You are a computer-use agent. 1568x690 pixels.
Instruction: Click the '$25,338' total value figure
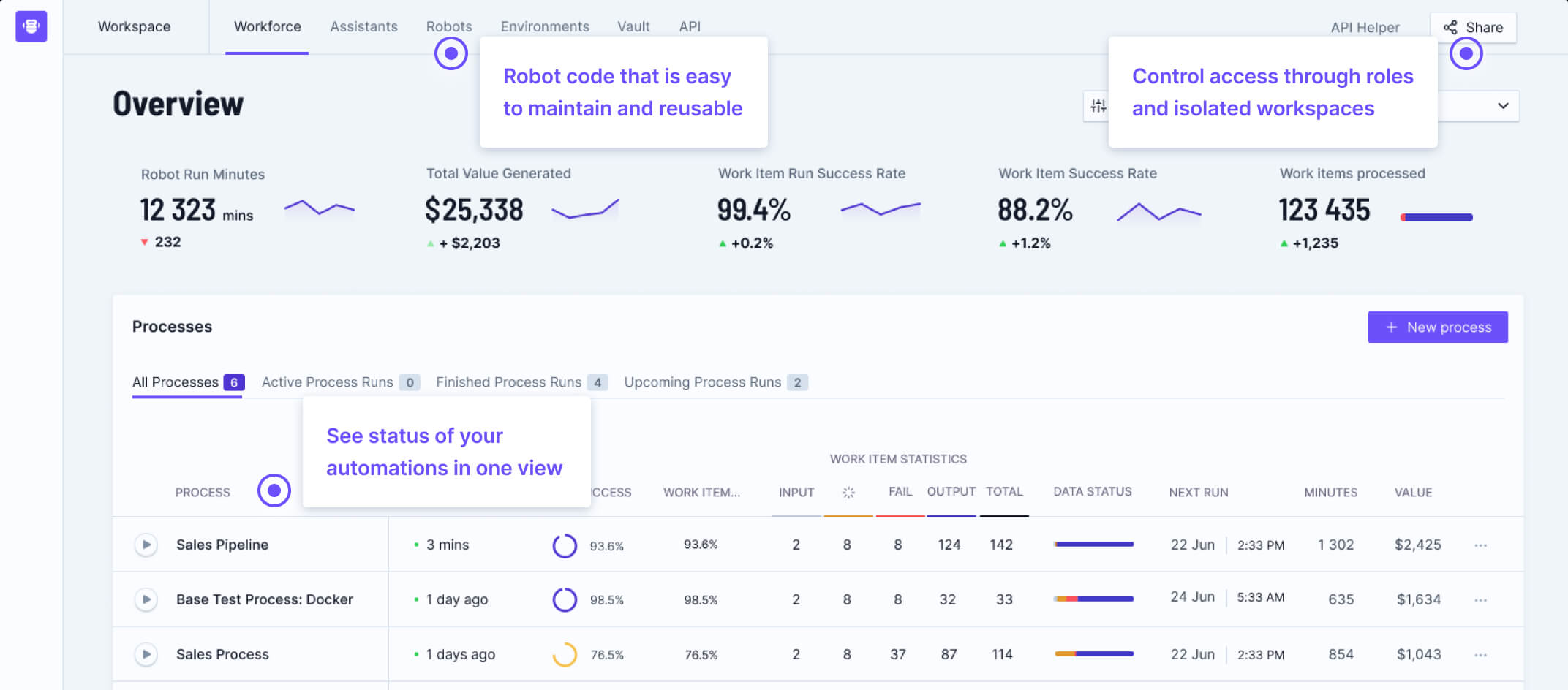474,210
